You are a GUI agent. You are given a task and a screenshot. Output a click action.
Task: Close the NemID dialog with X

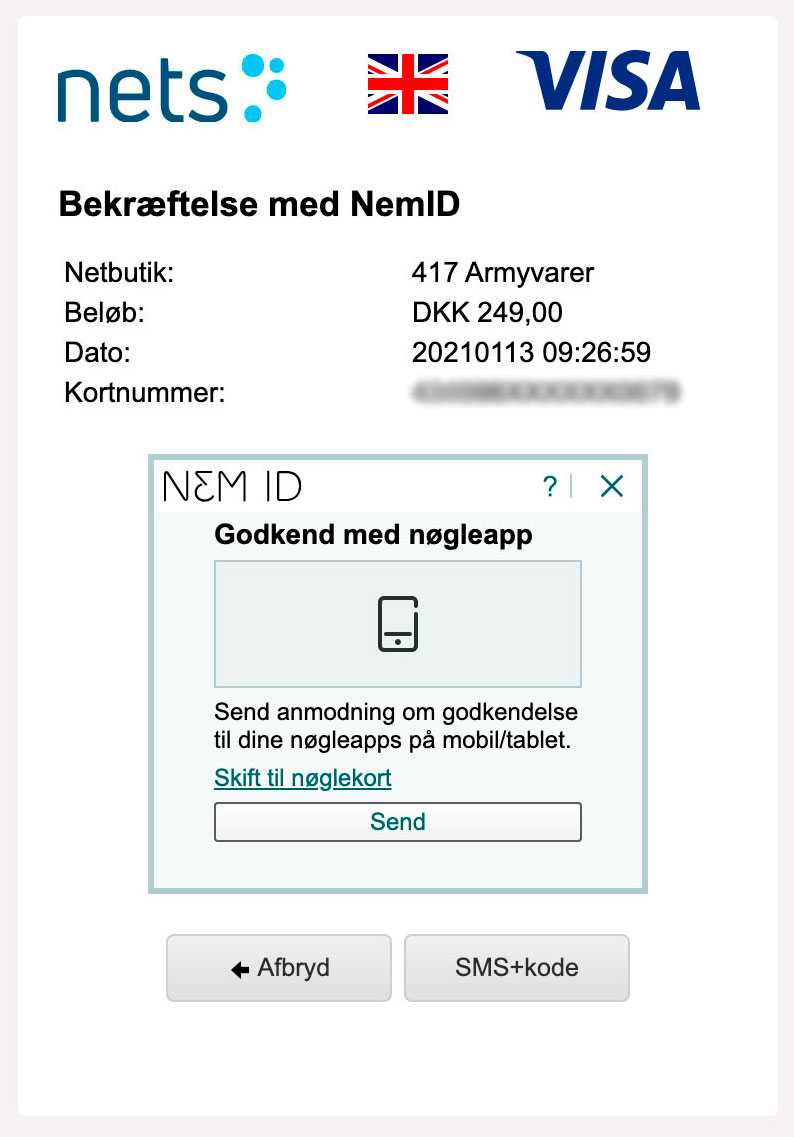click(x=612, y=486)
